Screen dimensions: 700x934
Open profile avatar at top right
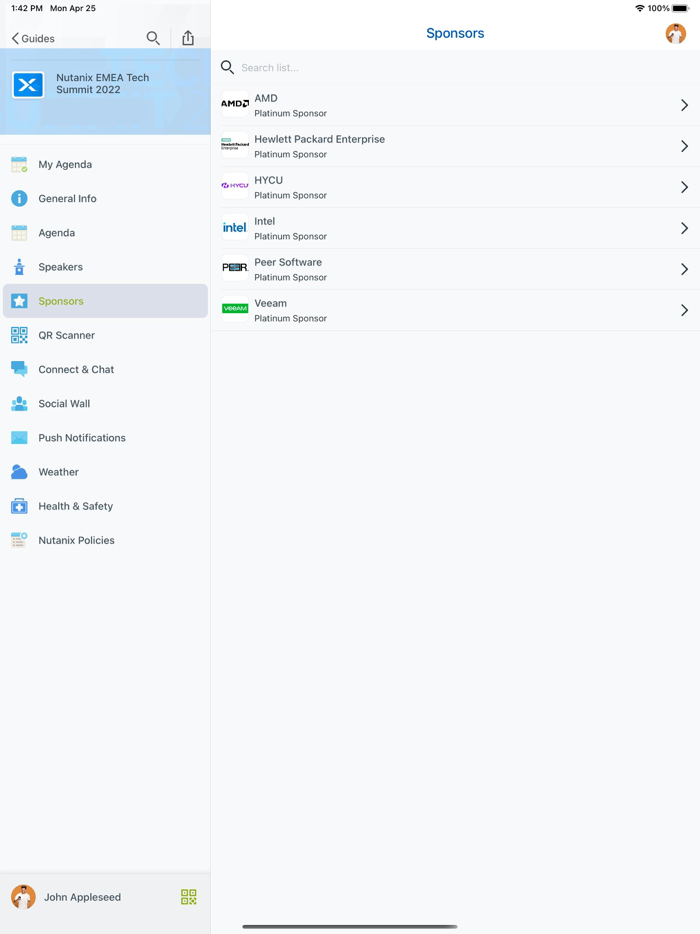coord(676,33)
